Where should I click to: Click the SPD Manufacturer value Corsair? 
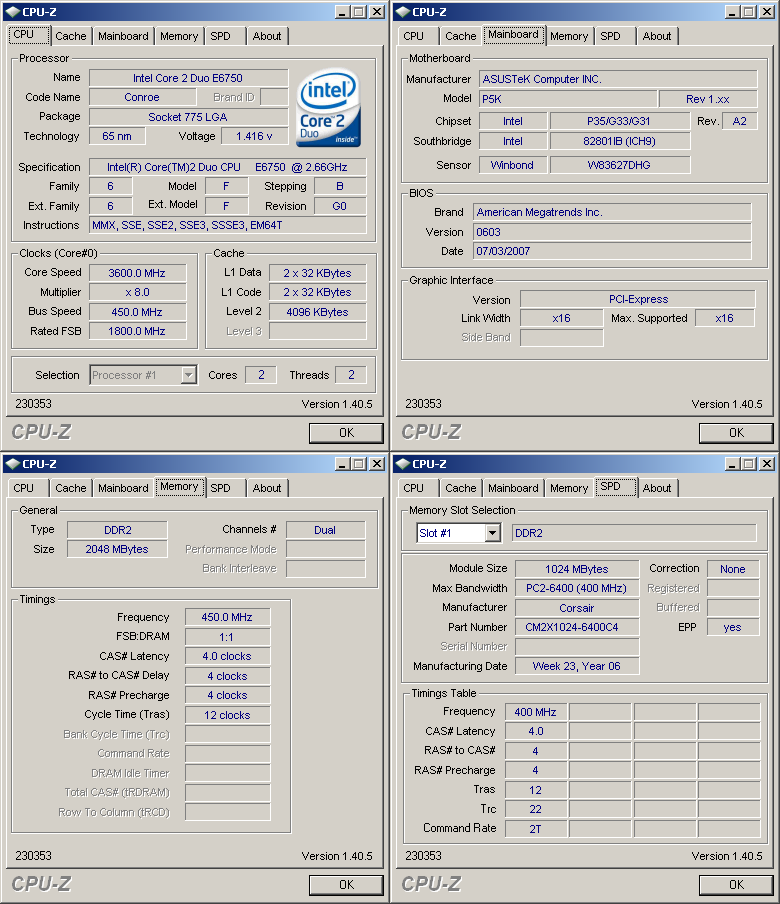pos(576,608)
